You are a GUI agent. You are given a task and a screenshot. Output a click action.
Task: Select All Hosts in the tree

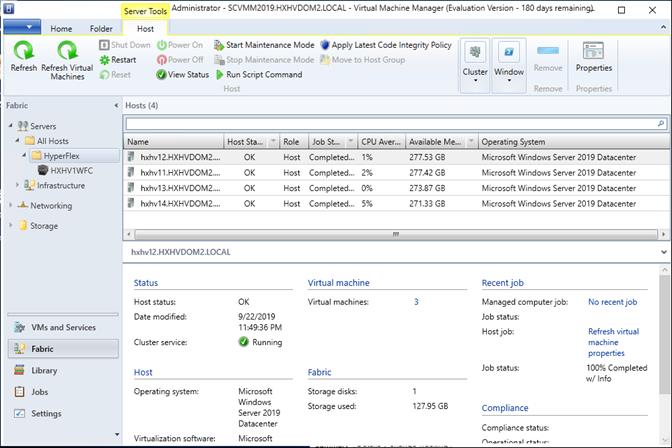pos(46,141)
